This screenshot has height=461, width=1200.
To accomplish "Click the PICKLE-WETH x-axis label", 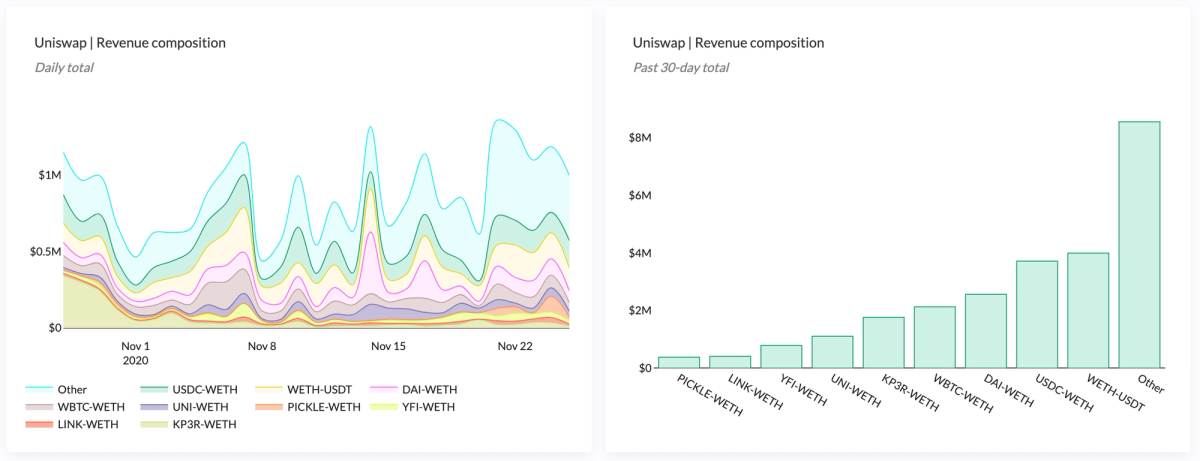I will [x=711, y=394].
